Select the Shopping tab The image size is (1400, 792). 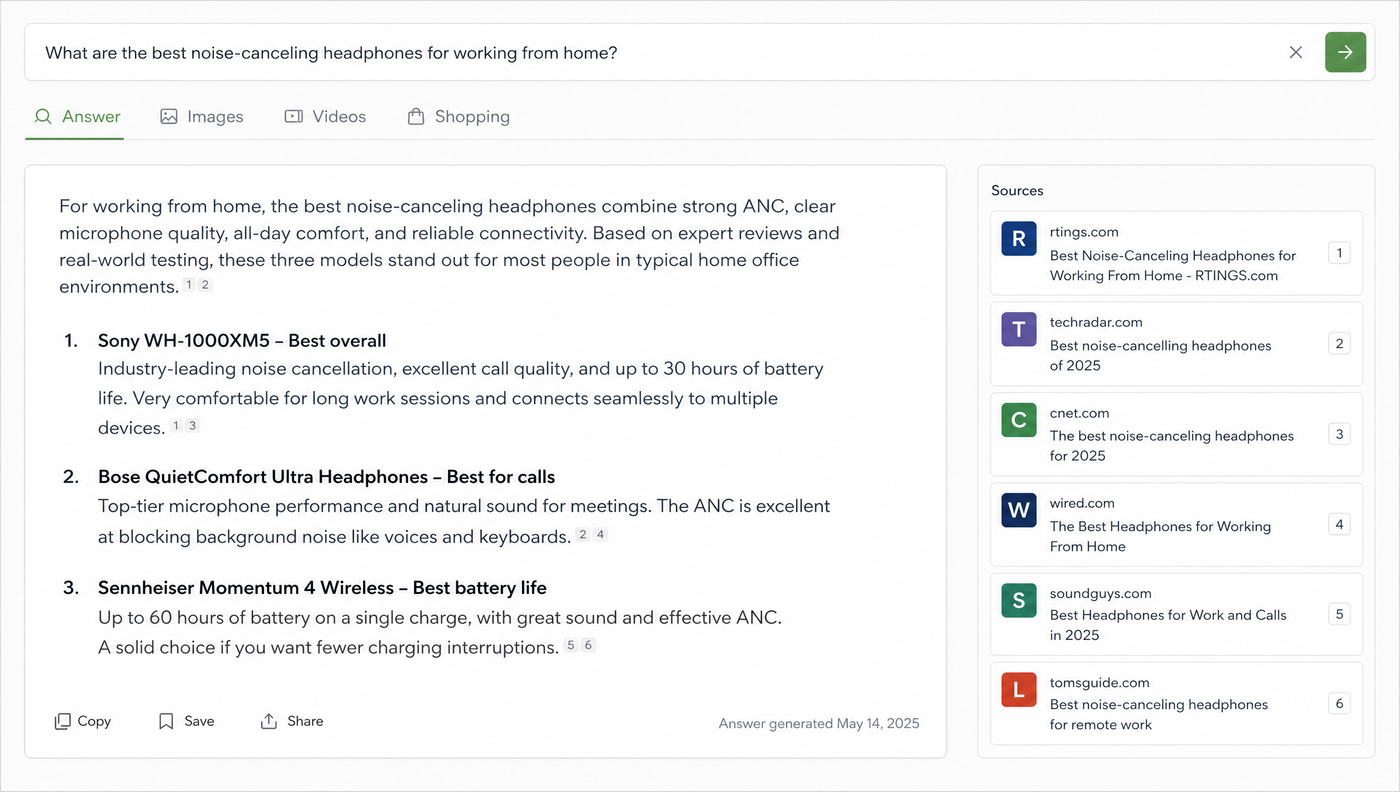pos(459,116)
